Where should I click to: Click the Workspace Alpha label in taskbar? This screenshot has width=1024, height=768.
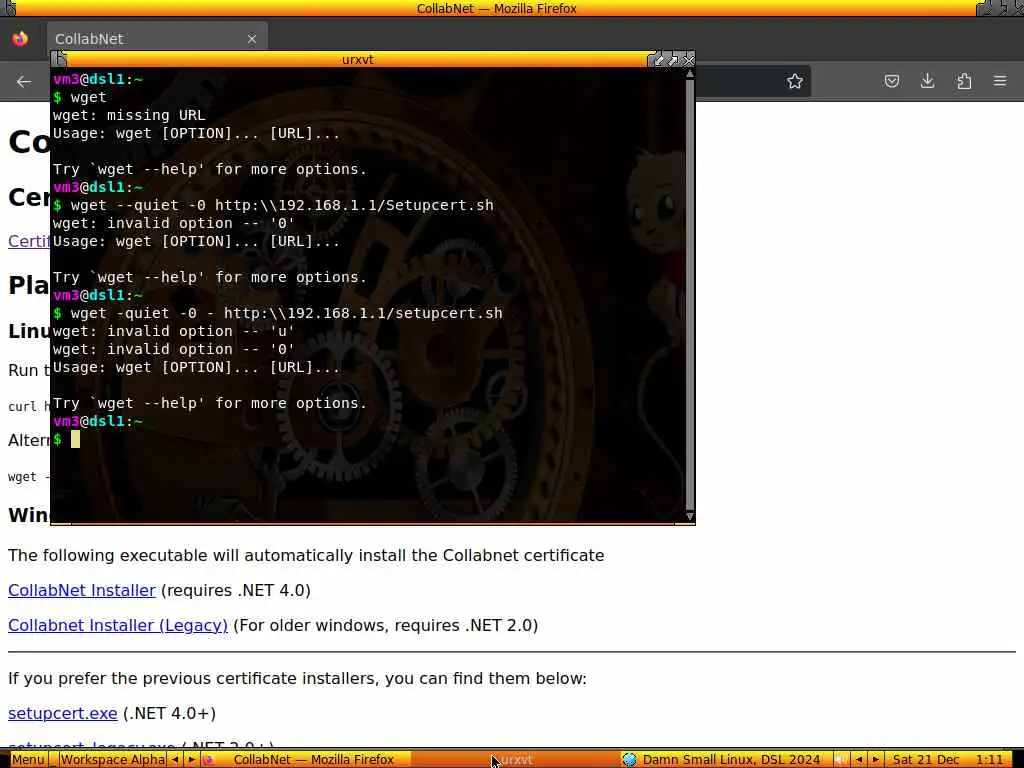coord(112,760)
